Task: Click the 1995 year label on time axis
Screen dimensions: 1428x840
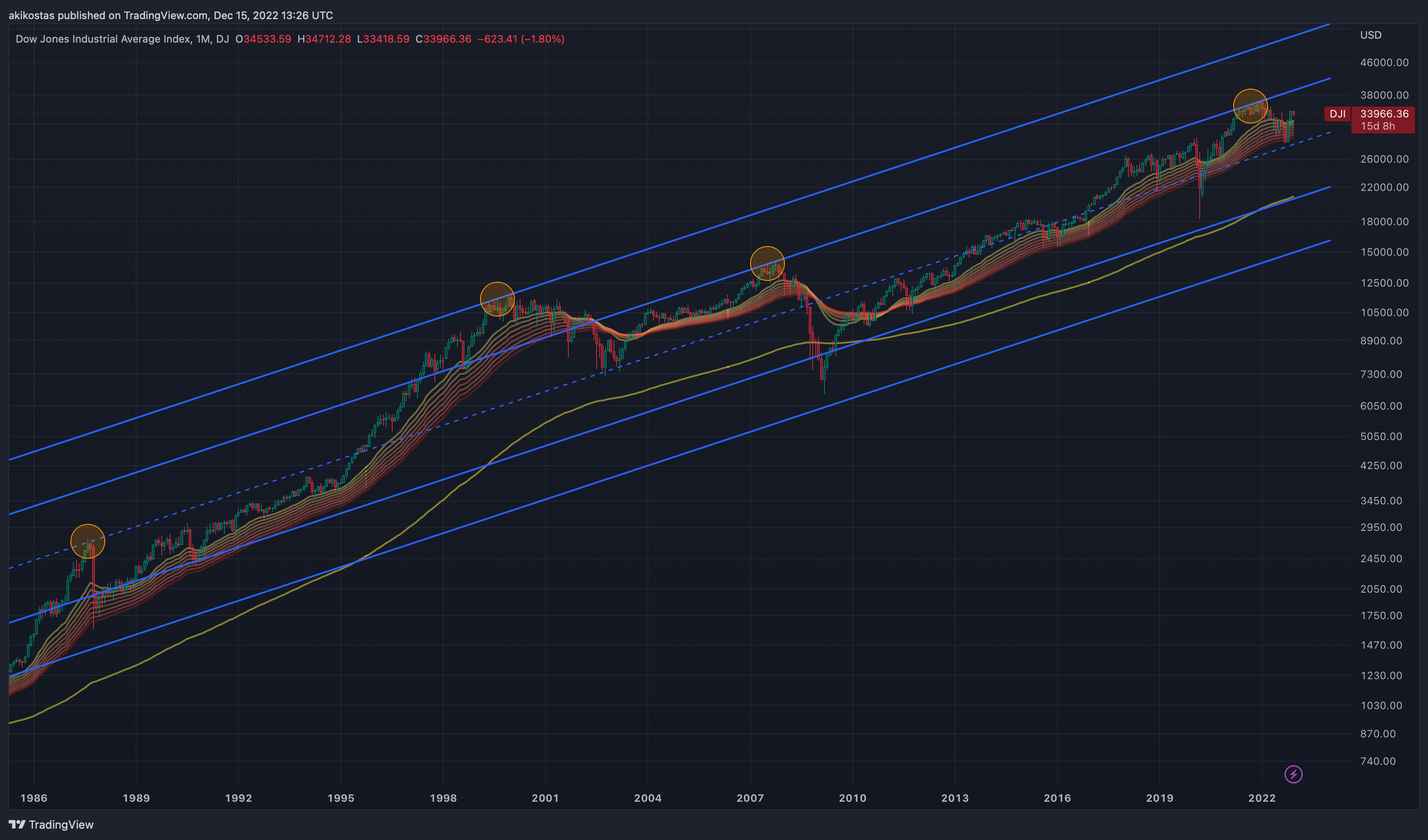Action: coord(341,798)
